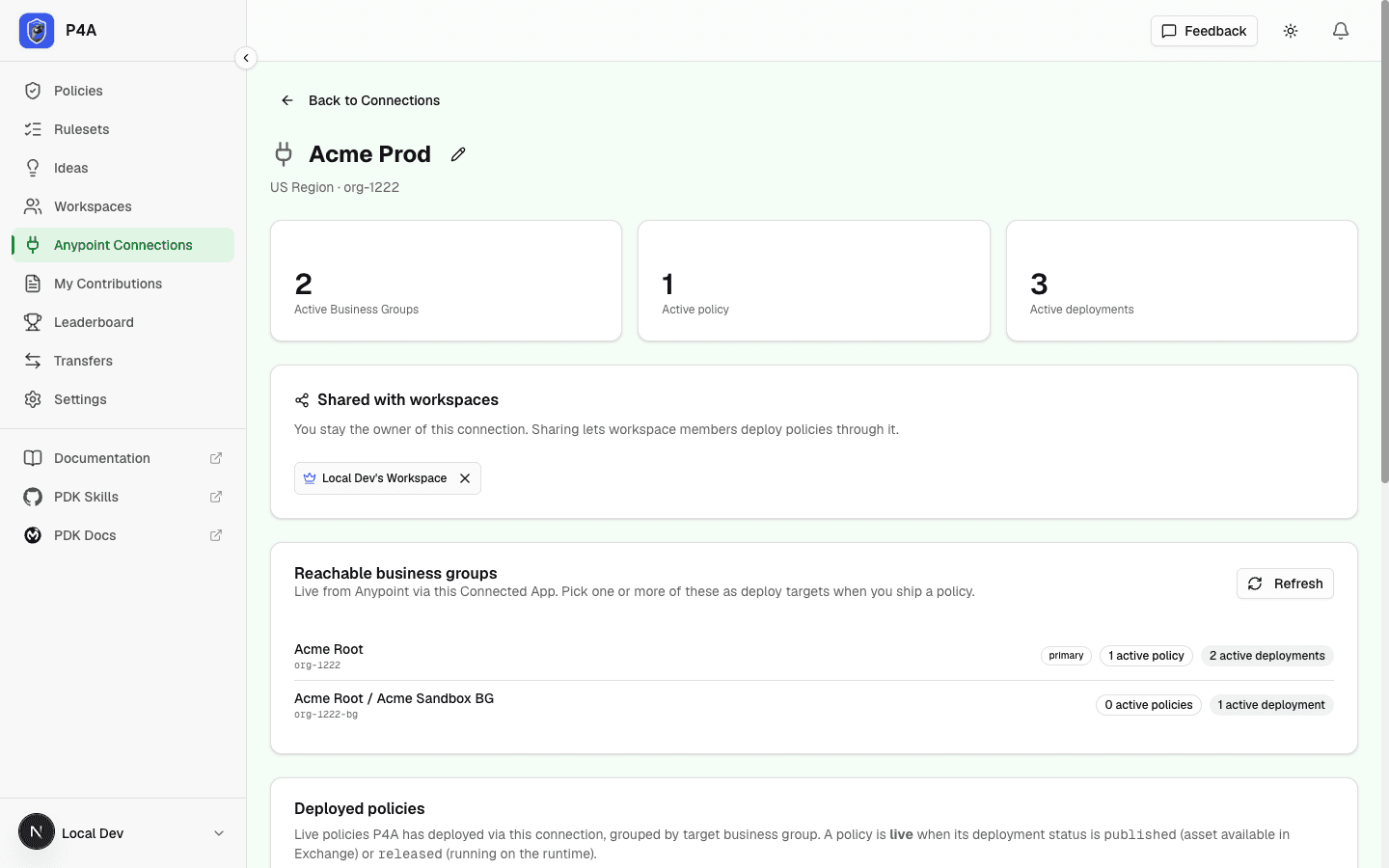This screenshot has width=1389, height=868.
Task: Click the '1 active deployment' badge
Action: (1271, 705)
